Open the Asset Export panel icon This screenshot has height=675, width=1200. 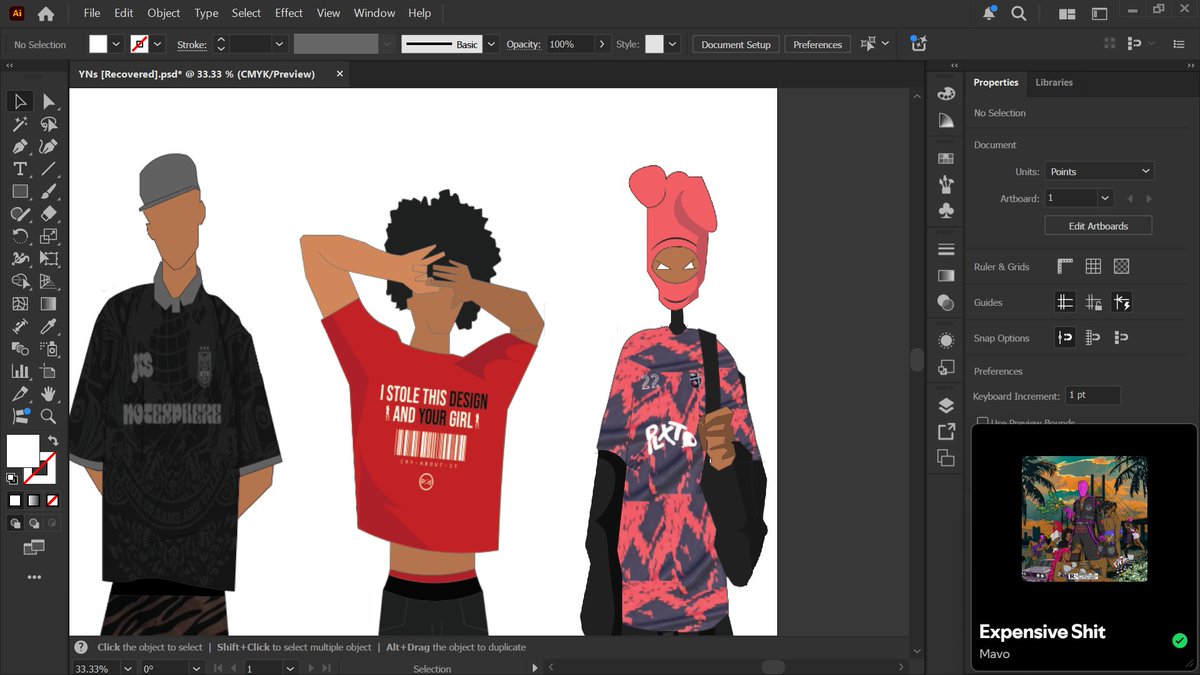[946, 432]
